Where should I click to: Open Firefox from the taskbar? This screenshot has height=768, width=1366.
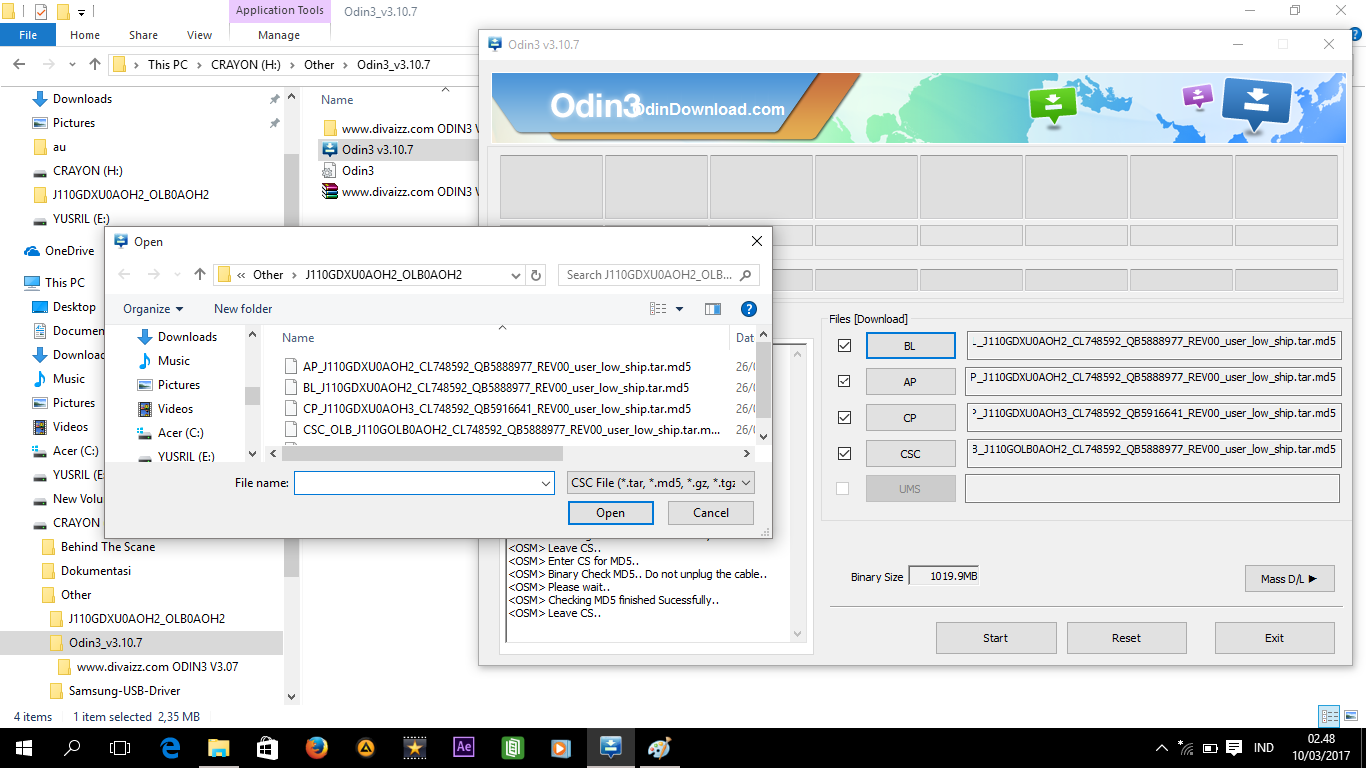[317, 748]
